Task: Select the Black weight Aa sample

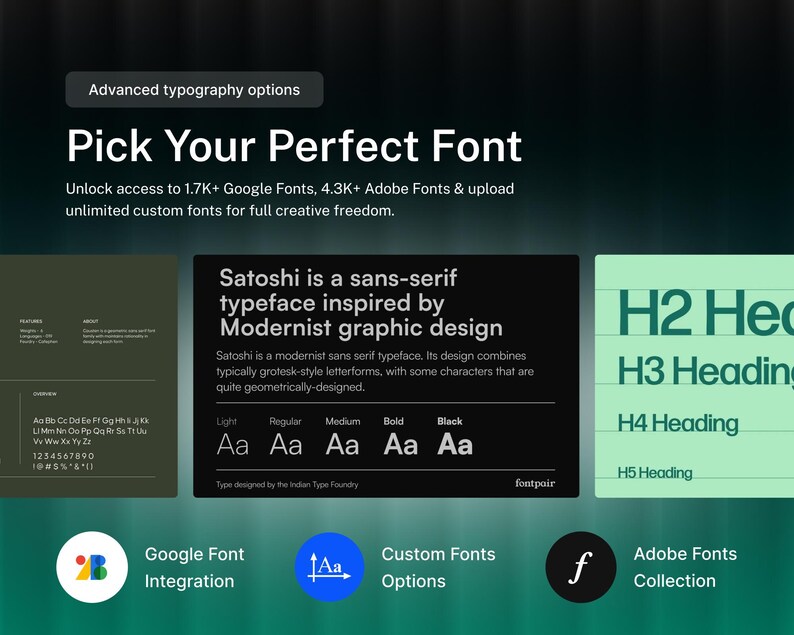Action: 455,445
